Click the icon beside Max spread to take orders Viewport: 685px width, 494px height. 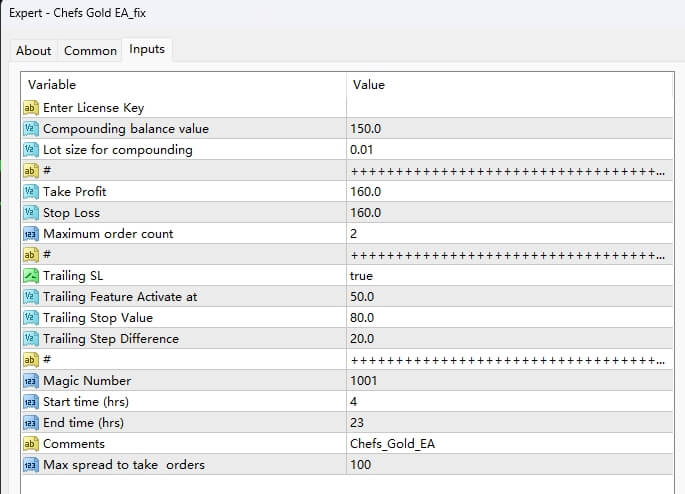click(x=30, y=465)
